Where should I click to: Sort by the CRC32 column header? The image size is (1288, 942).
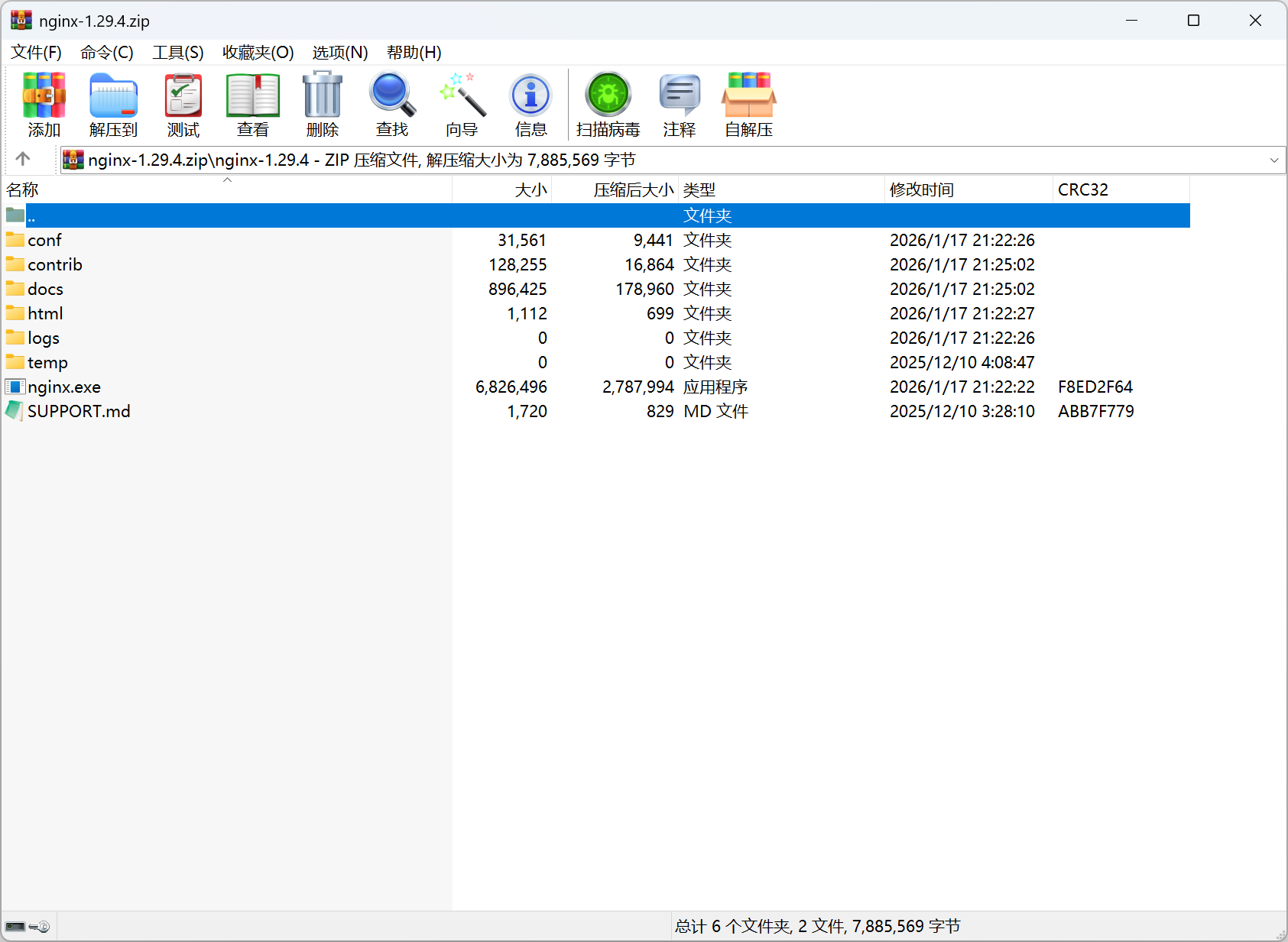point(1121,189)
